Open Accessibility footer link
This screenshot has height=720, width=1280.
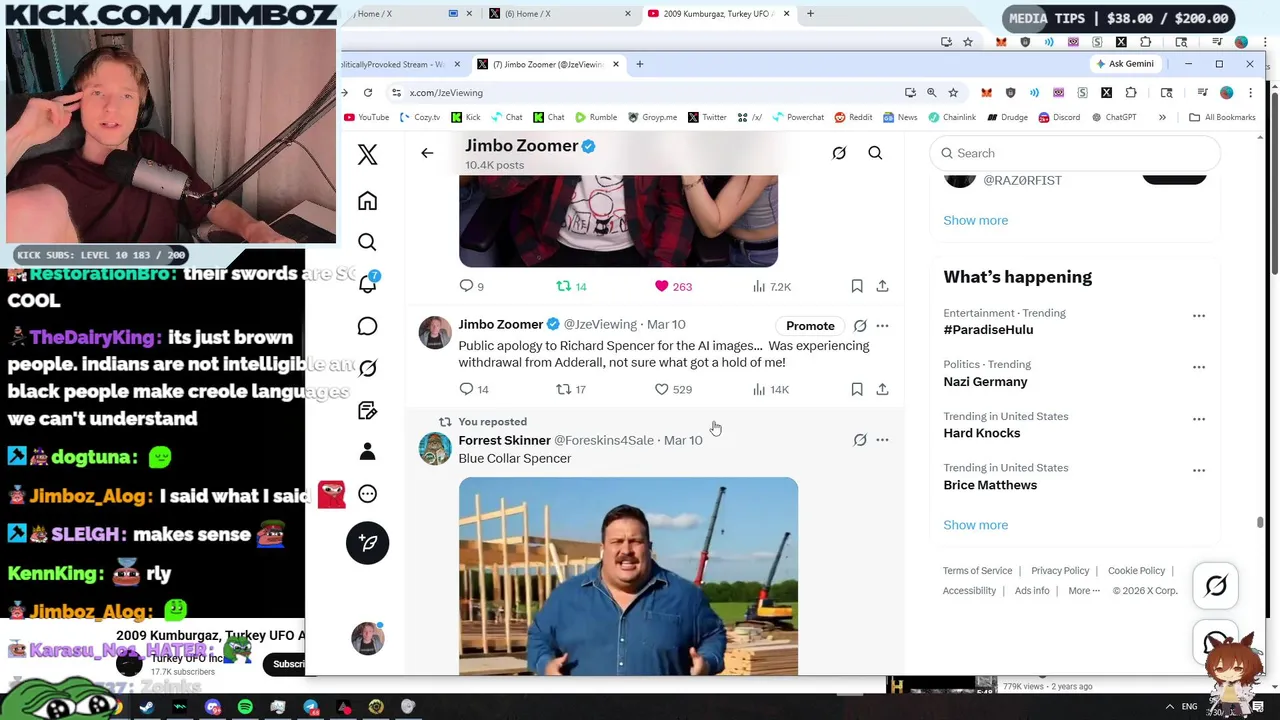point(969,591)
